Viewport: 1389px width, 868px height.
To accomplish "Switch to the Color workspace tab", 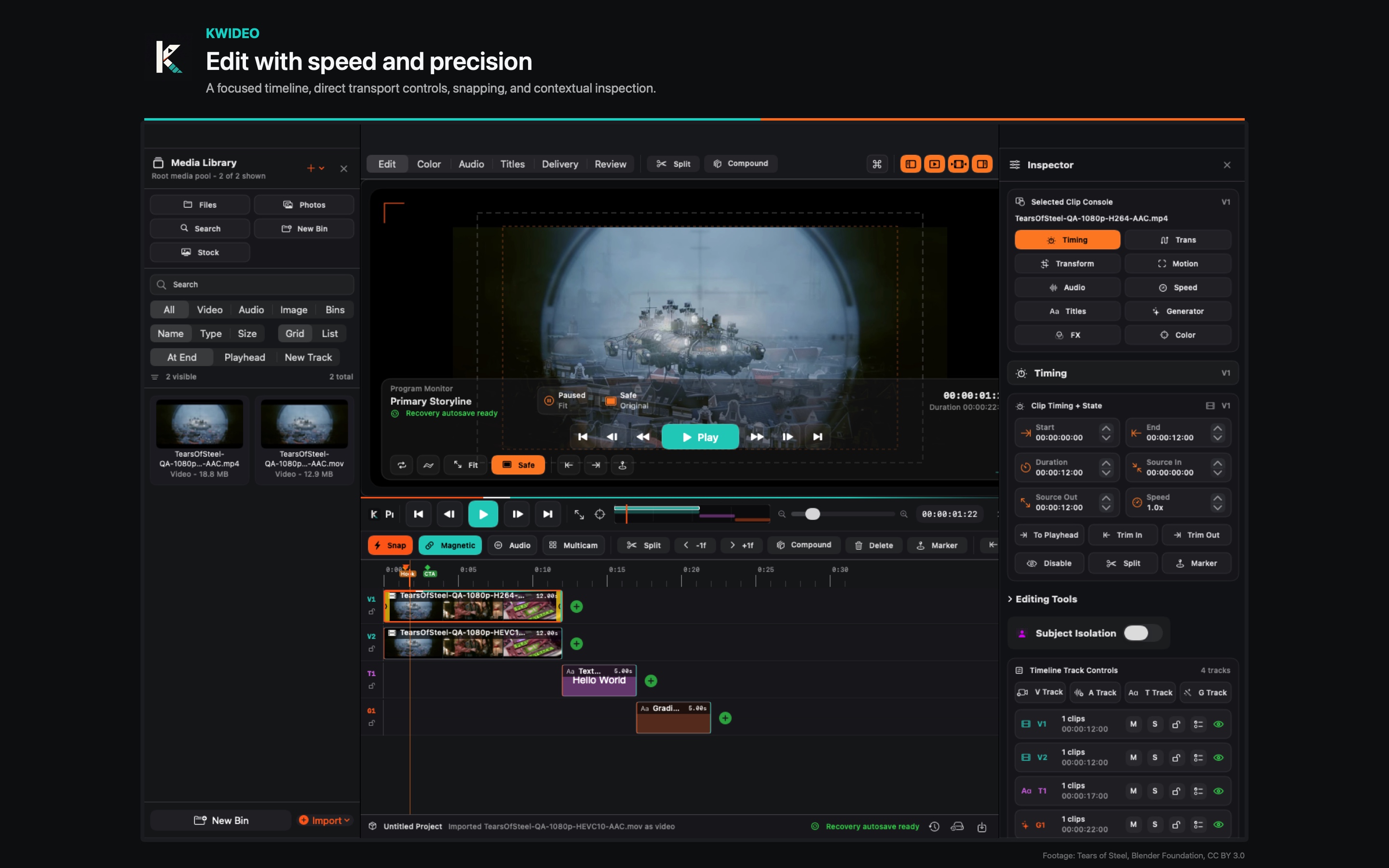I will click(x=429, y=164).
